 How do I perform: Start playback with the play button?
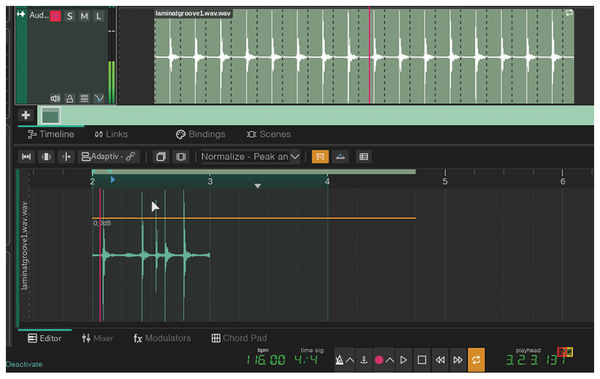pos(403,360)
